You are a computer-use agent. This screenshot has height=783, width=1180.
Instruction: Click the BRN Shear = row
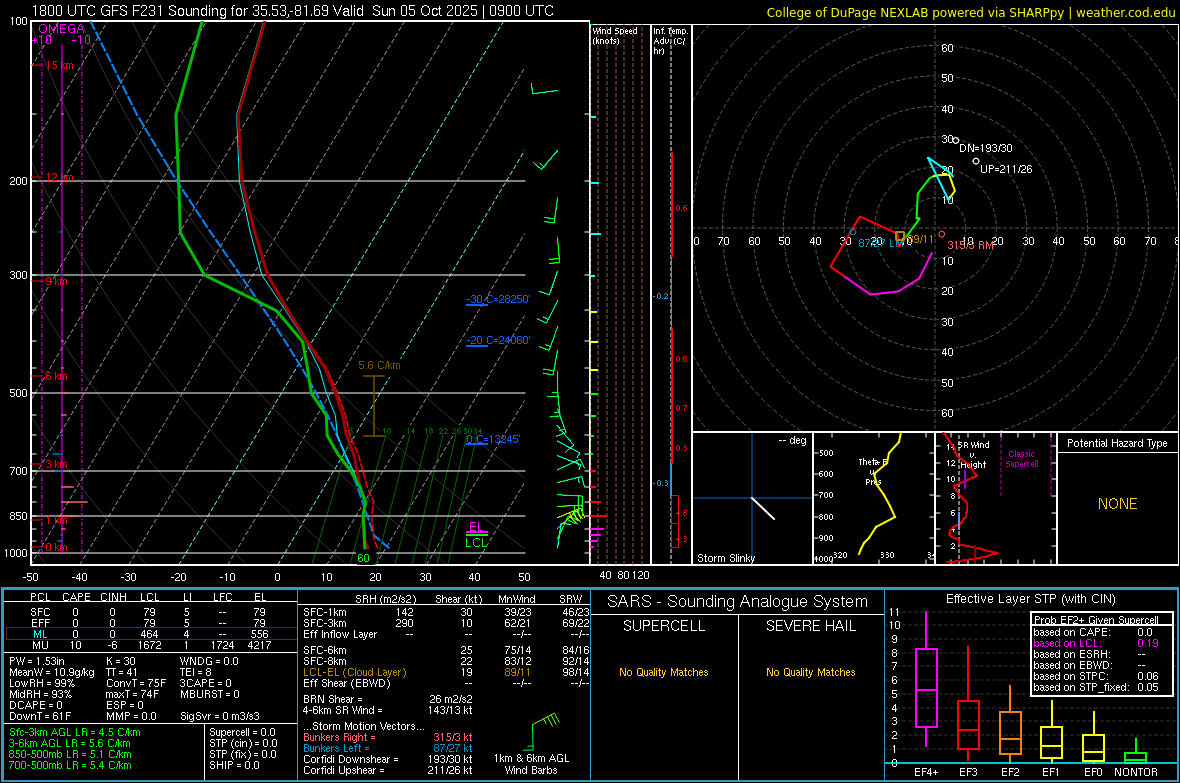[x=388, y=699]
